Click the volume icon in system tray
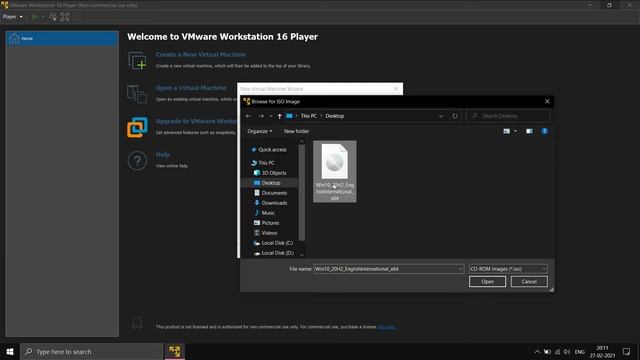 567,352
